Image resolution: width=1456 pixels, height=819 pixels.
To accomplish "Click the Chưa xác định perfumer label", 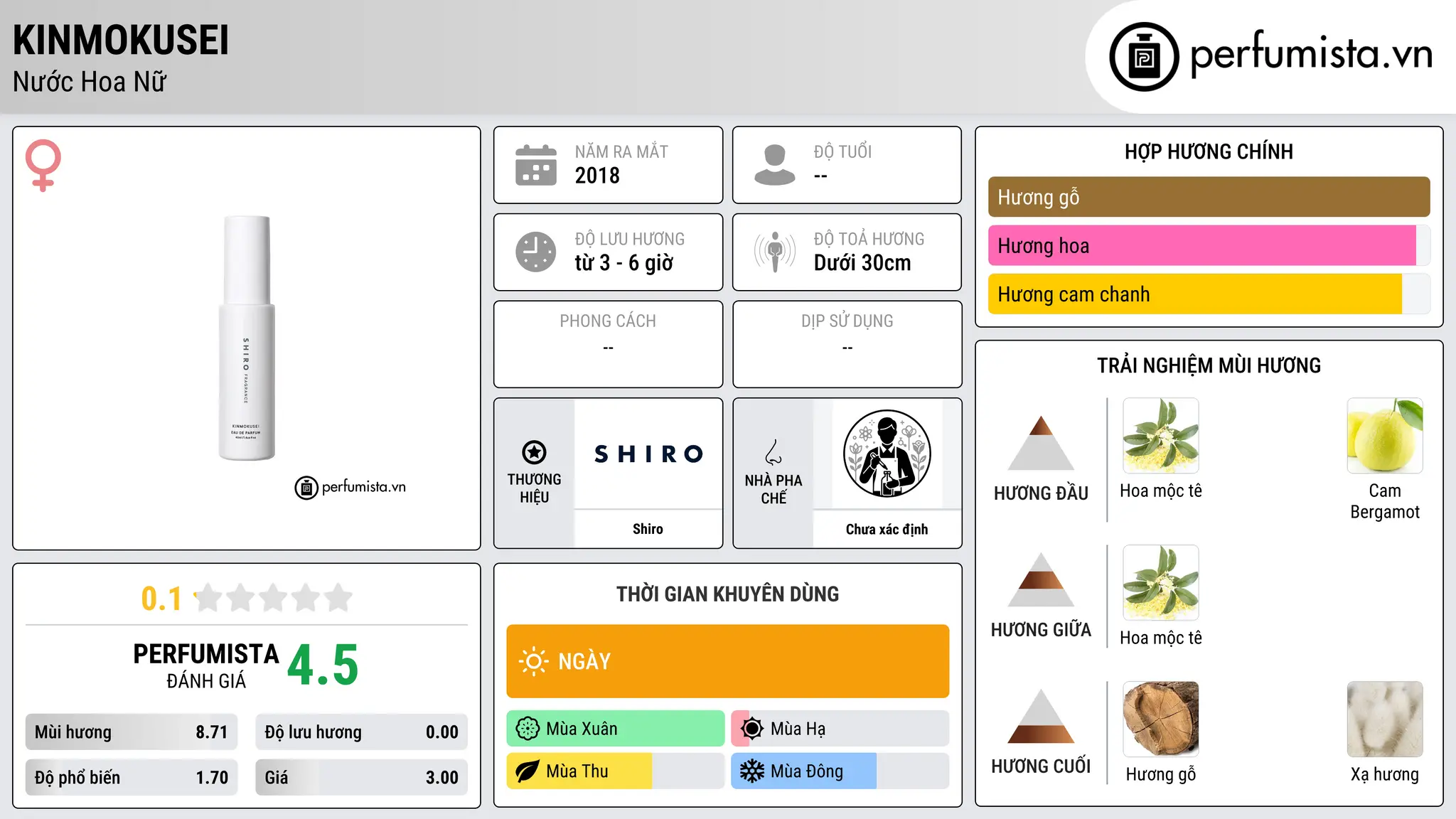I will point(887,529).
